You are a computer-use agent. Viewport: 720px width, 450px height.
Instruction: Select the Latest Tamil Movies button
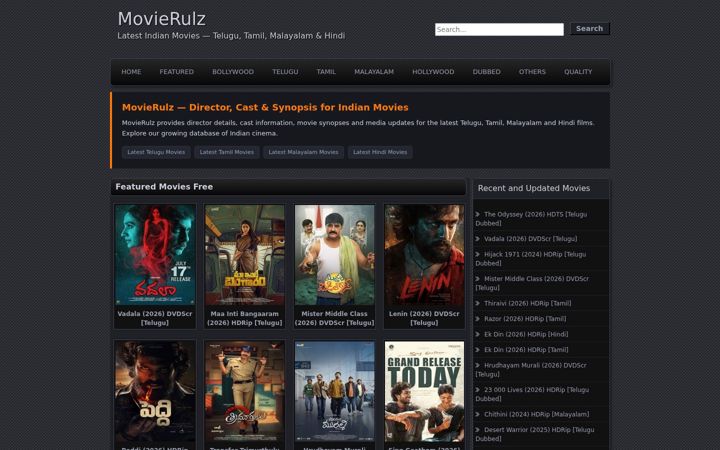227,152
